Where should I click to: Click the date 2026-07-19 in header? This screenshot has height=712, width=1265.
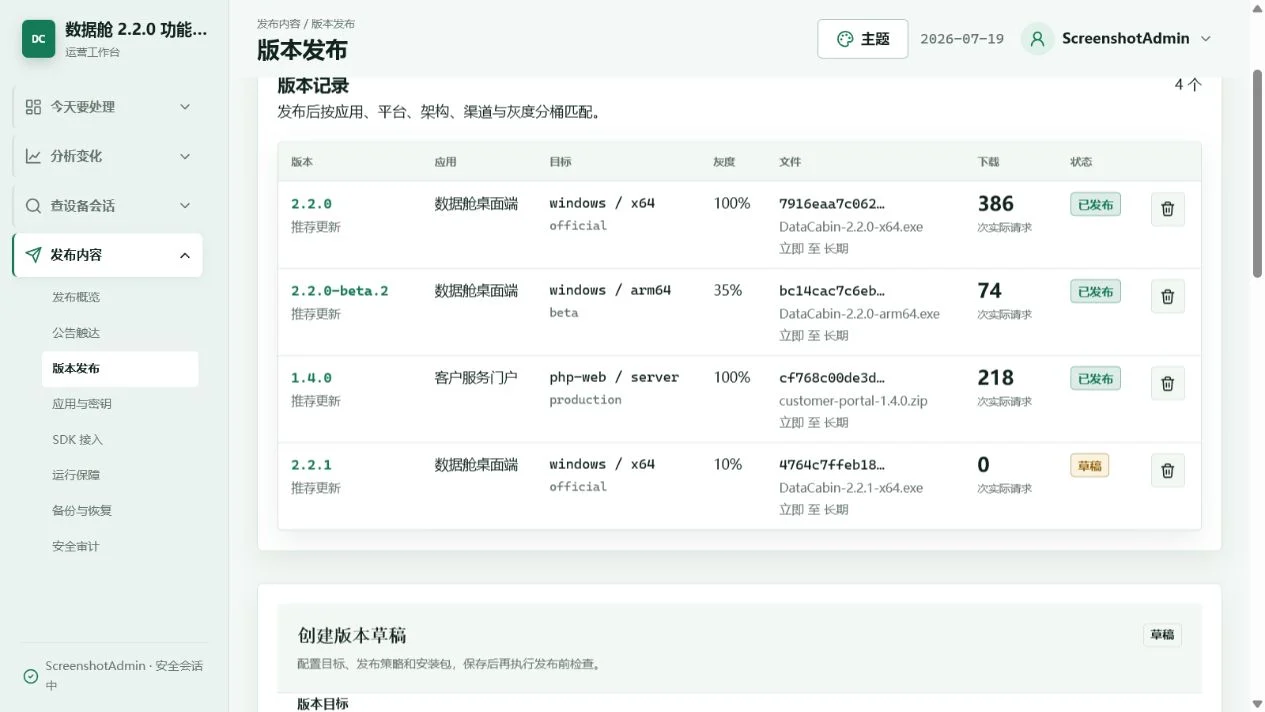pos(962,39)
